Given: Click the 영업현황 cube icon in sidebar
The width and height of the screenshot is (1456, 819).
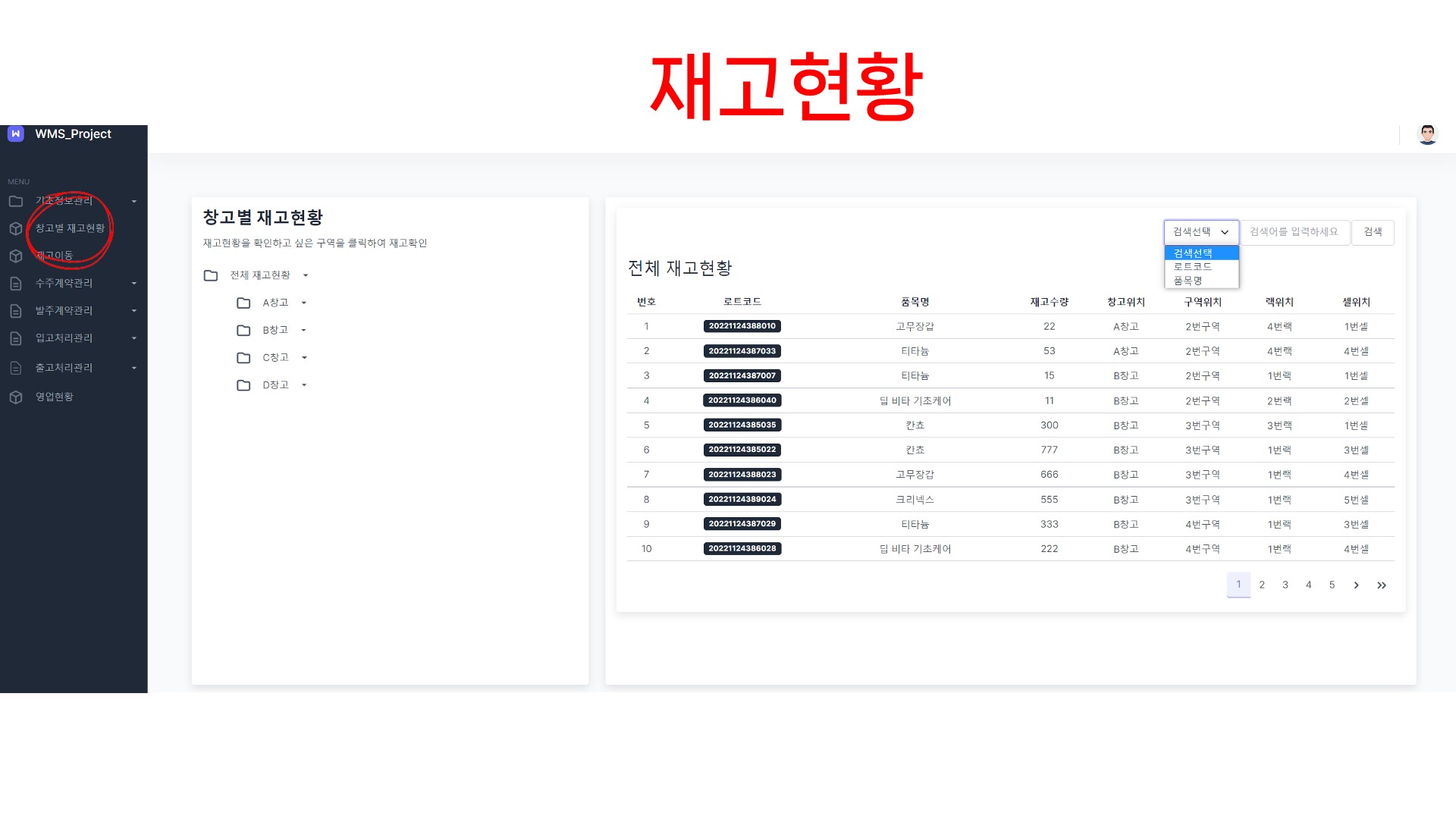Looking at the screenshot, I should point(16,397).
